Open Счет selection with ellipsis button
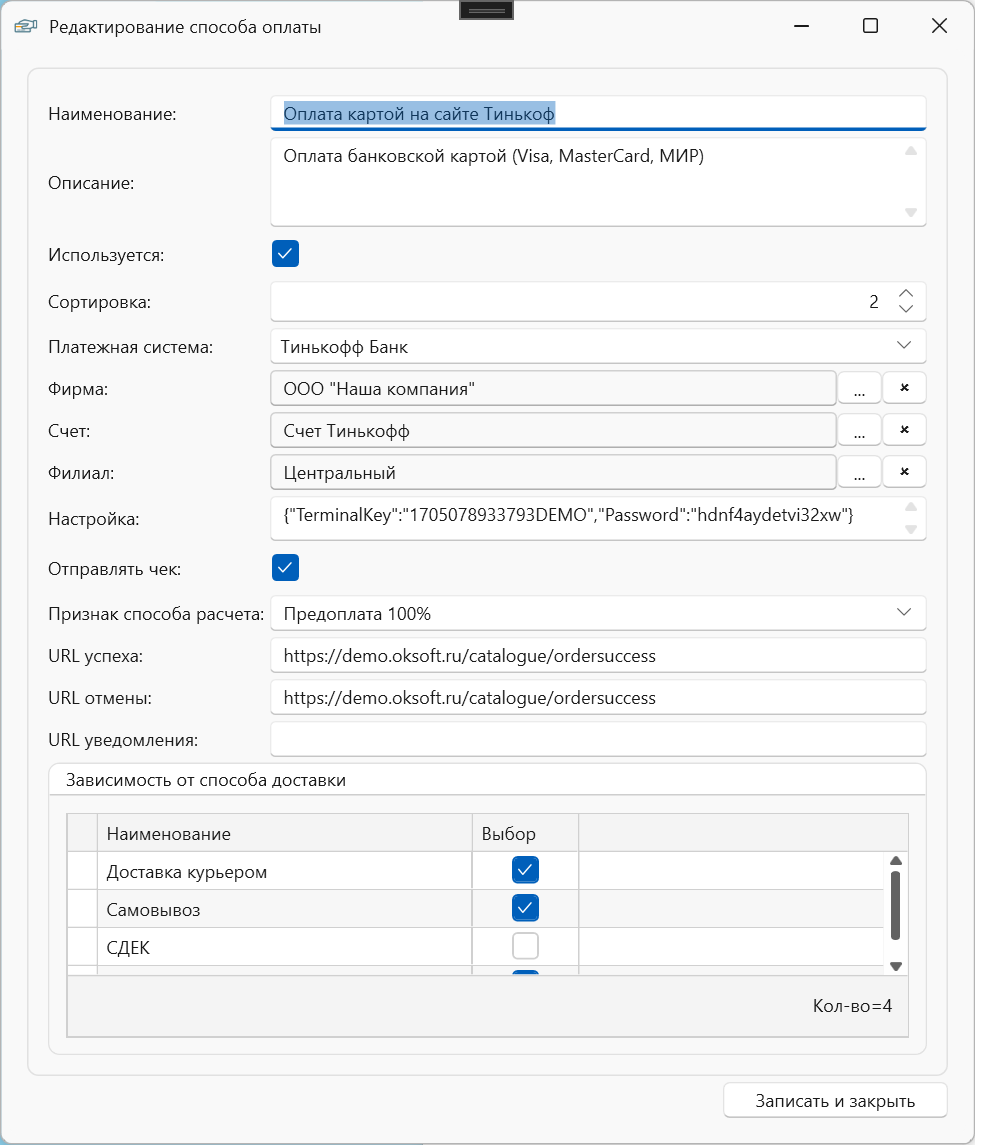 (859, 429)
